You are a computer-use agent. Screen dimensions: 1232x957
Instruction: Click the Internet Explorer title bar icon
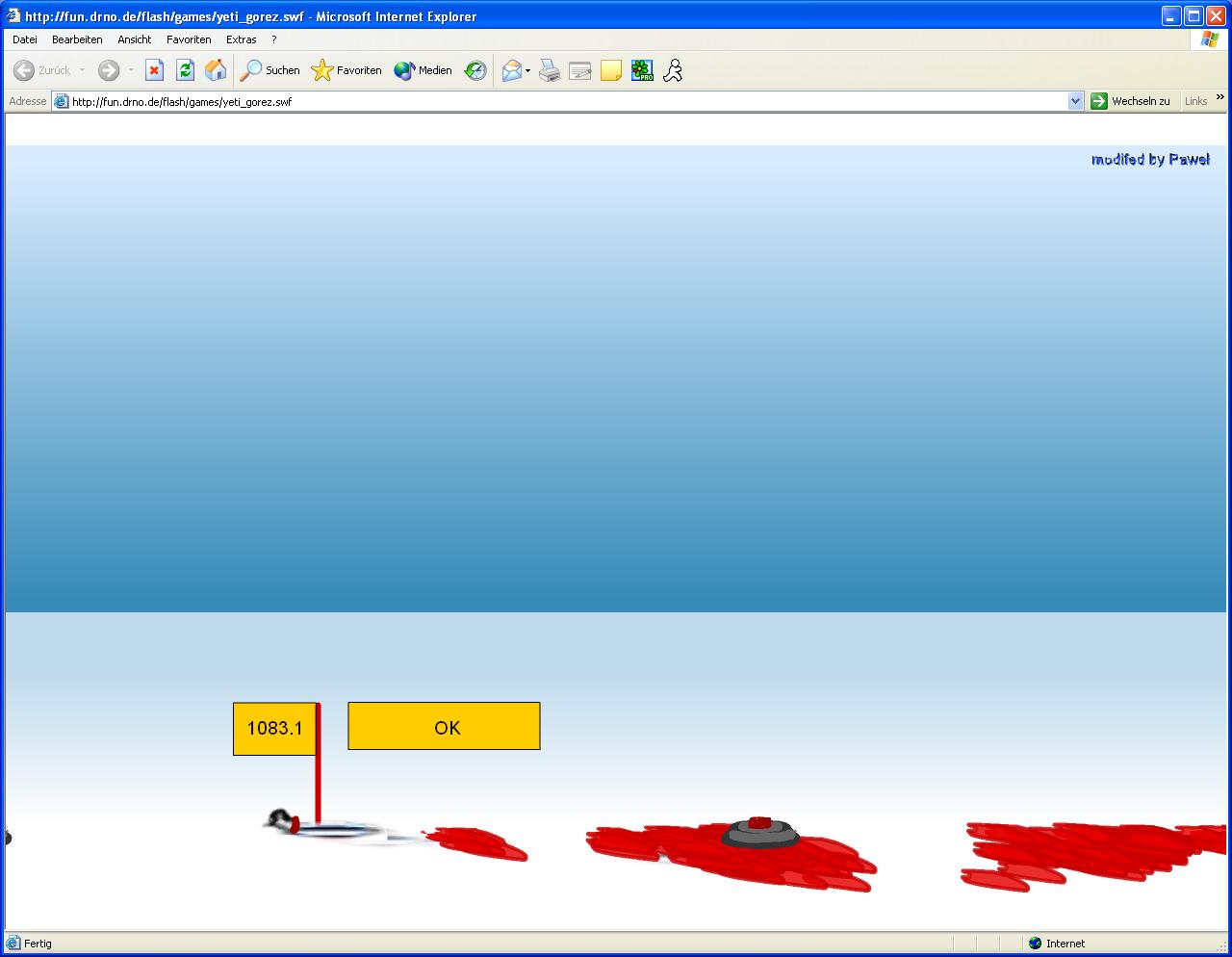[13, 15]
